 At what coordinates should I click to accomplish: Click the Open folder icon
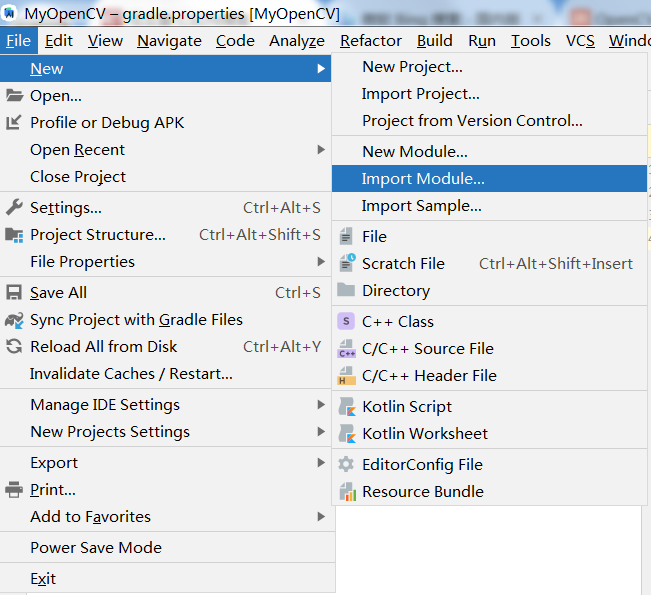click(x=15, y=95)
